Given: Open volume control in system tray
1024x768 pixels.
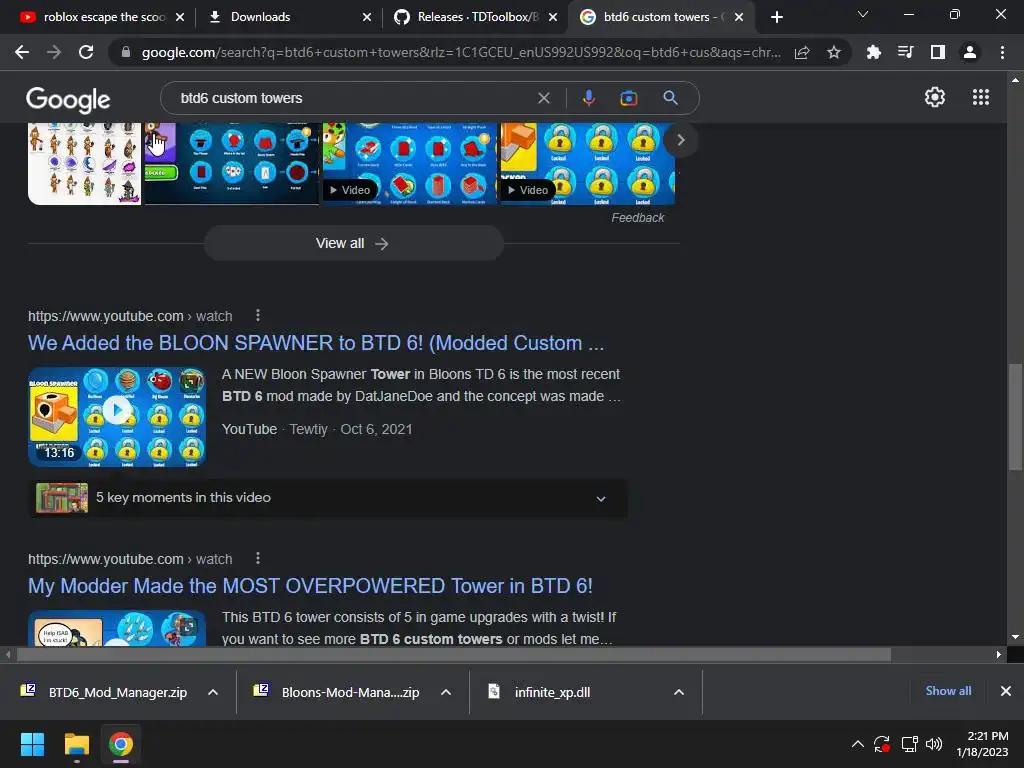Looking at the screenshot, I should tap(934, 744).
